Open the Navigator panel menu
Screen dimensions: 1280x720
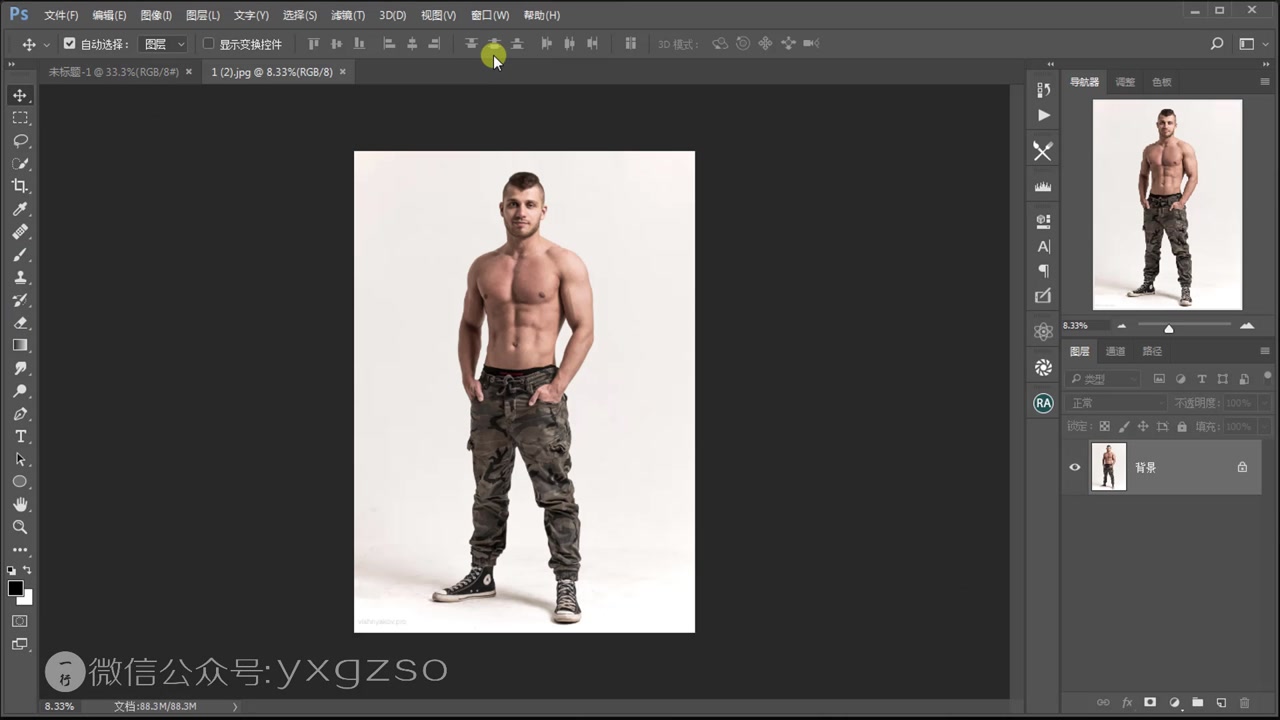click(x=1264, y=82)
